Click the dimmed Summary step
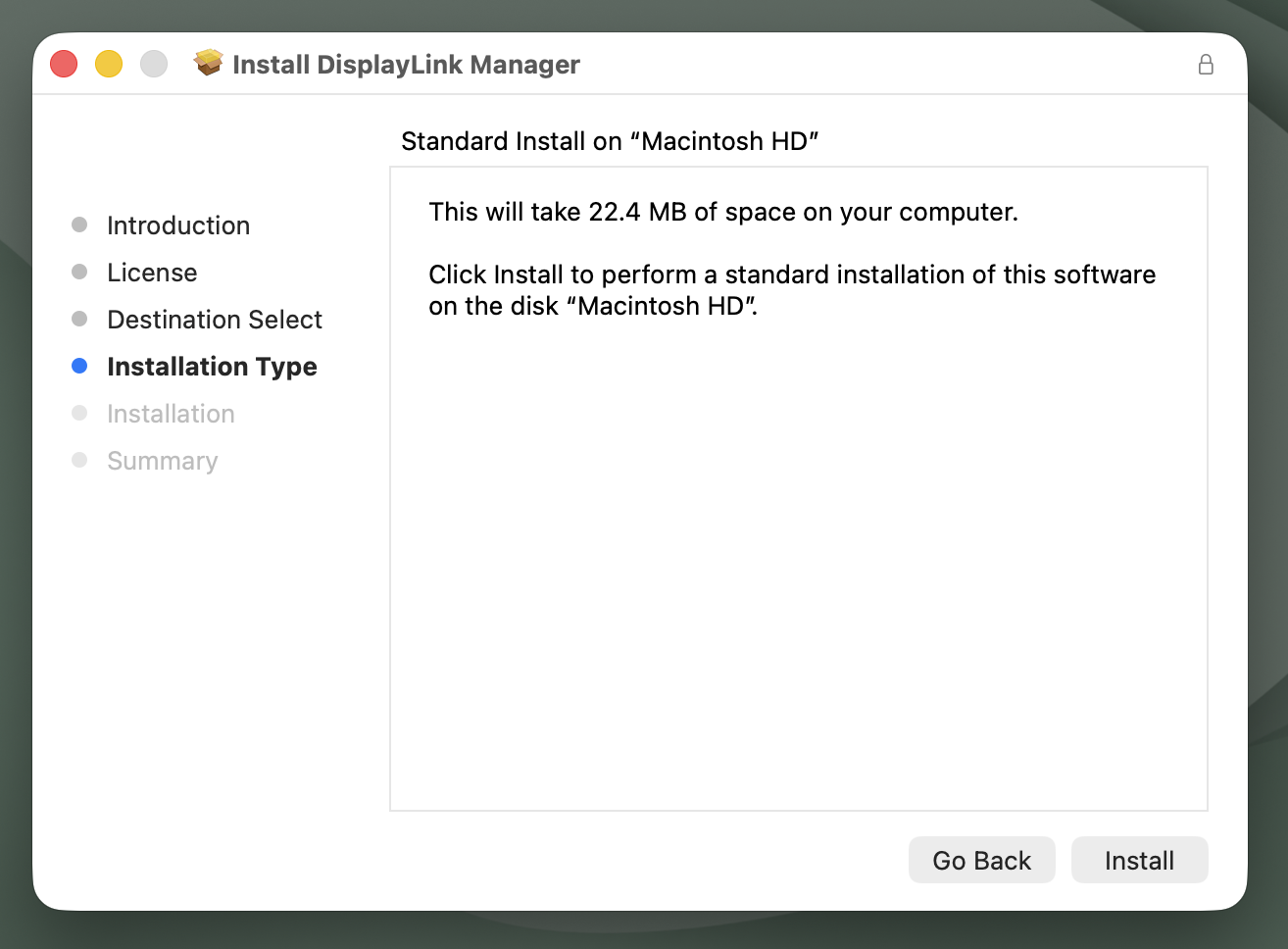Viewport: 1288px width, 949px height. (x=163, y=461)
